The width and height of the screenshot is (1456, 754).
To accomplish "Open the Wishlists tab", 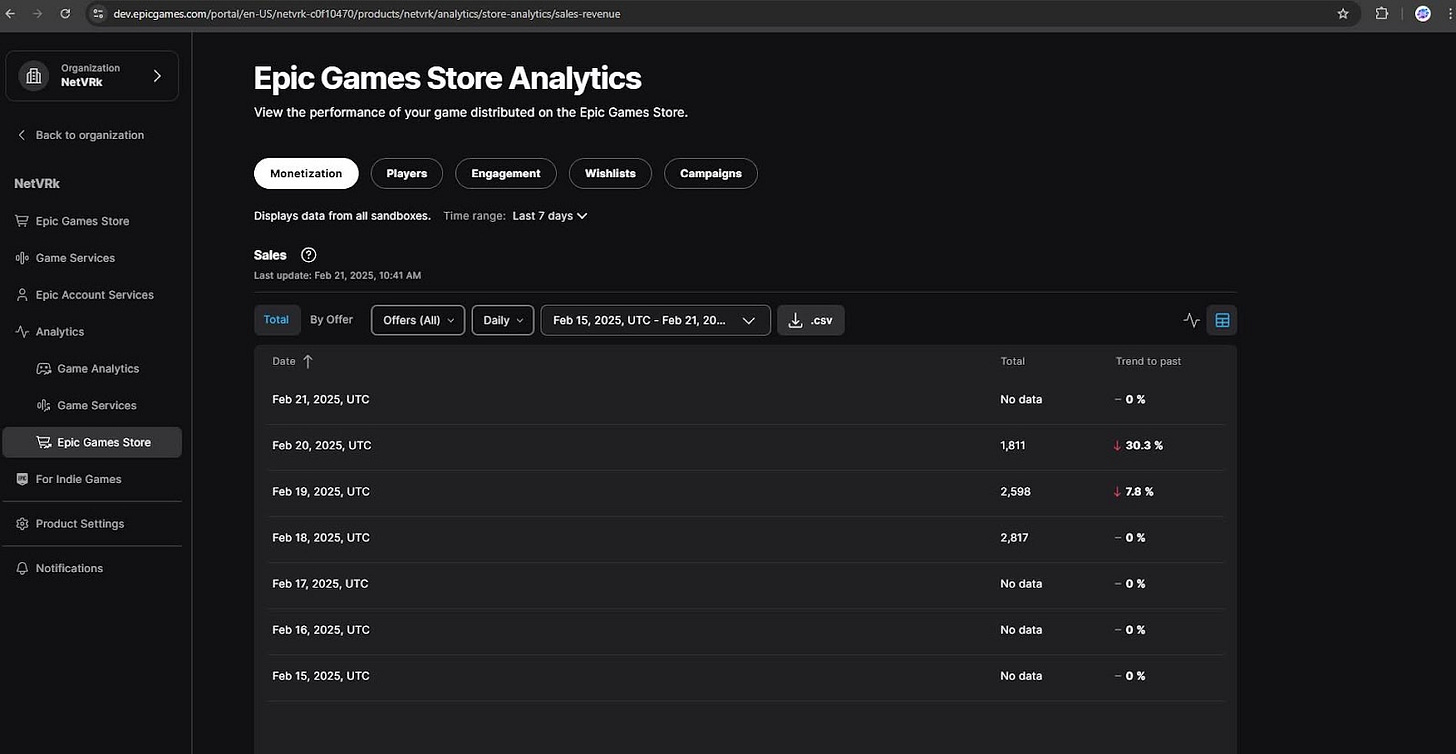I will tap(610, 173).
